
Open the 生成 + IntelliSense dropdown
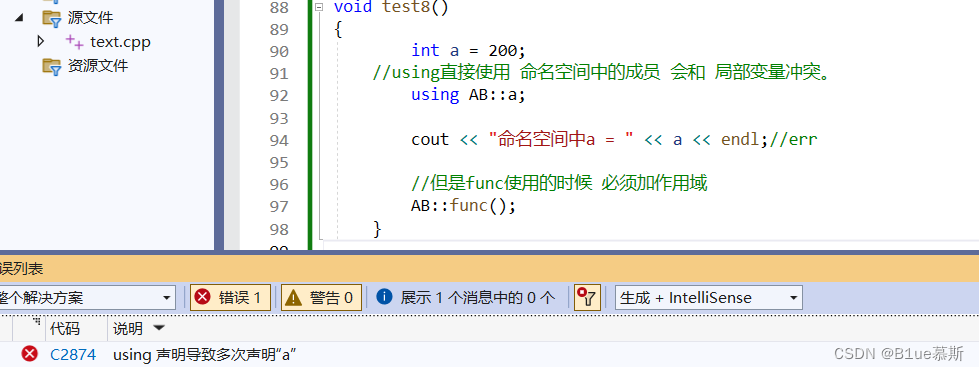tap(709, 297)
